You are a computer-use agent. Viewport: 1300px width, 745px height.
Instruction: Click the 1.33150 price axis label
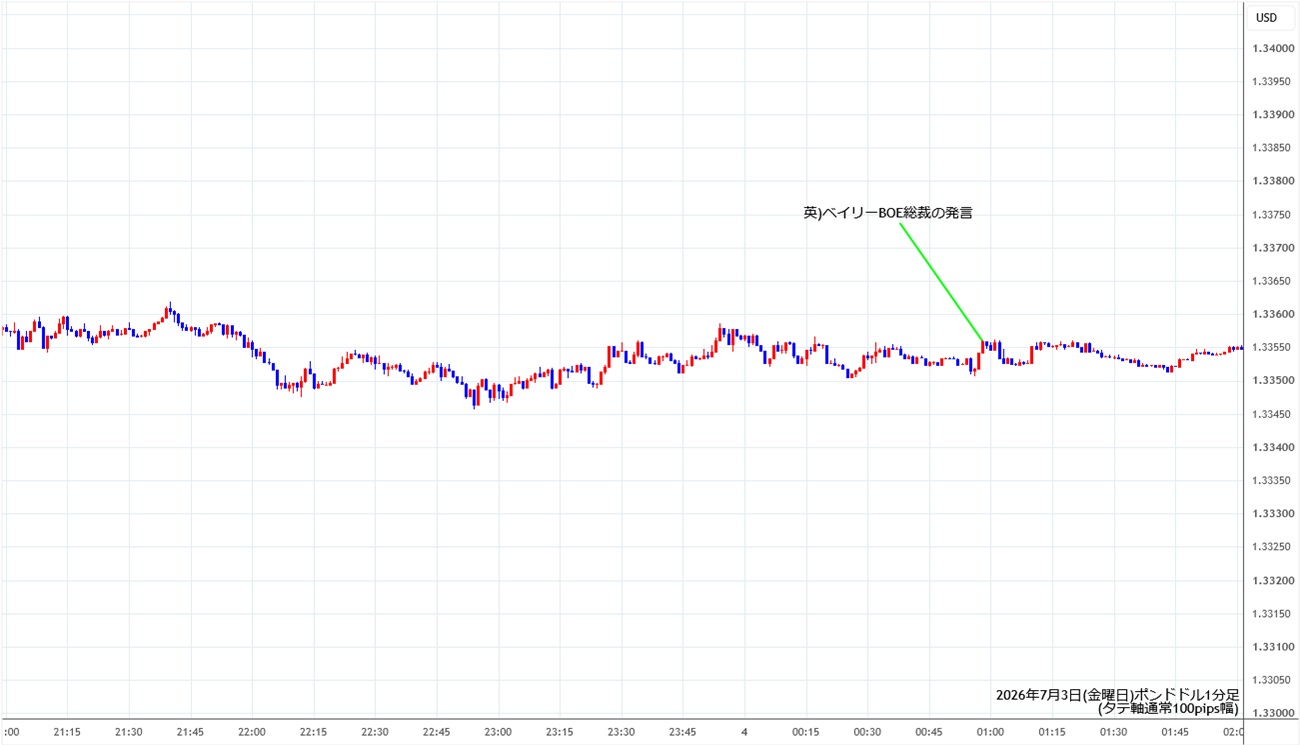click(x=1271, y=613)
